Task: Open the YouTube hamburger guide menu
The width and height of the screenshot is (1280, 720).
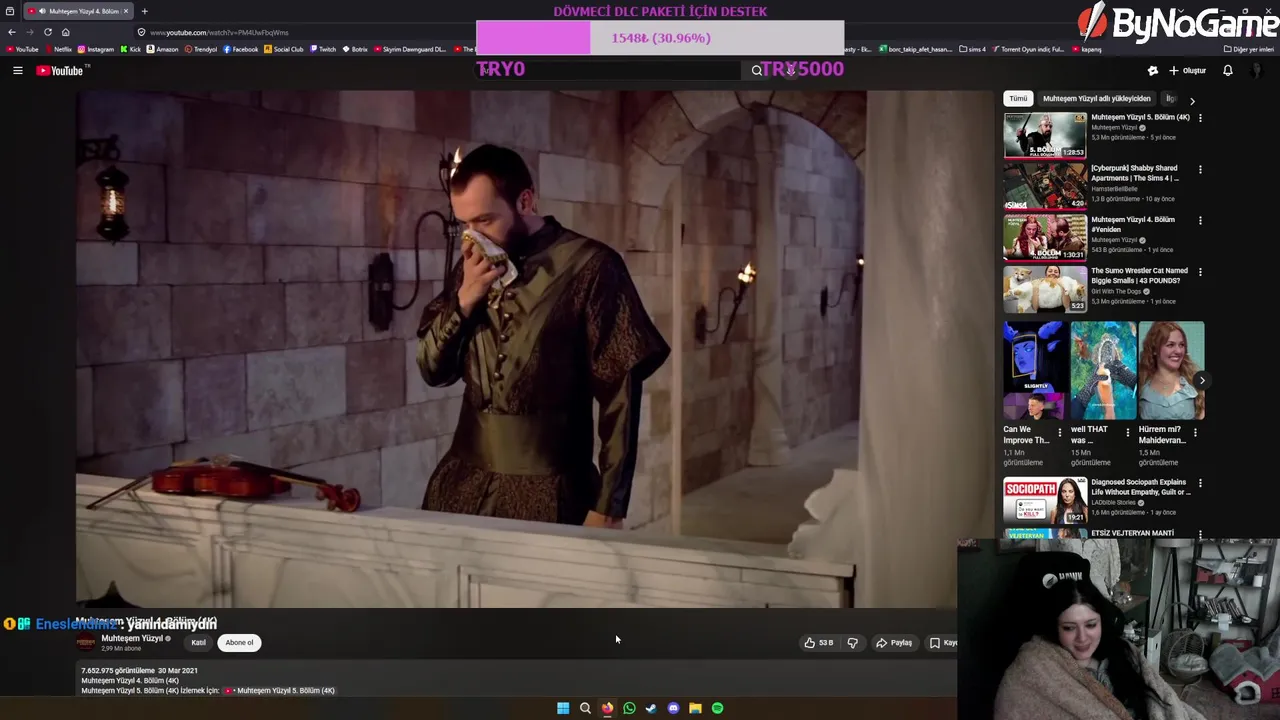Action: pos(17,70)
